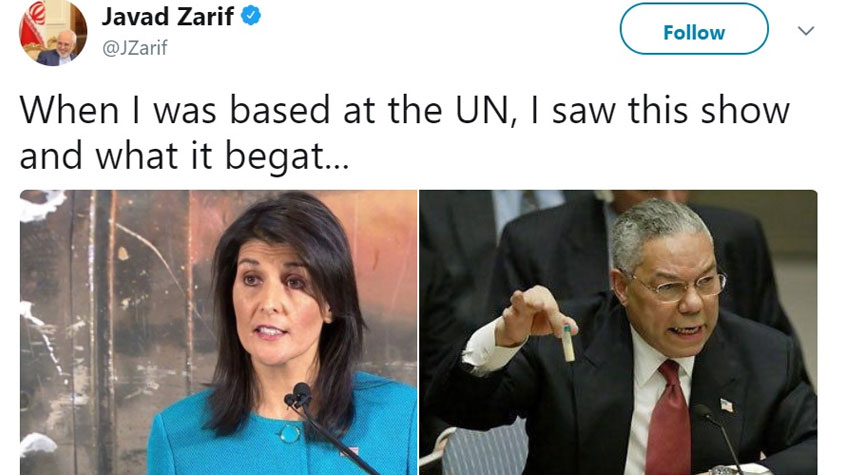Expand the tweet options chevron
This screenshot has width=845, height=475.
click(x=806, y=31)
